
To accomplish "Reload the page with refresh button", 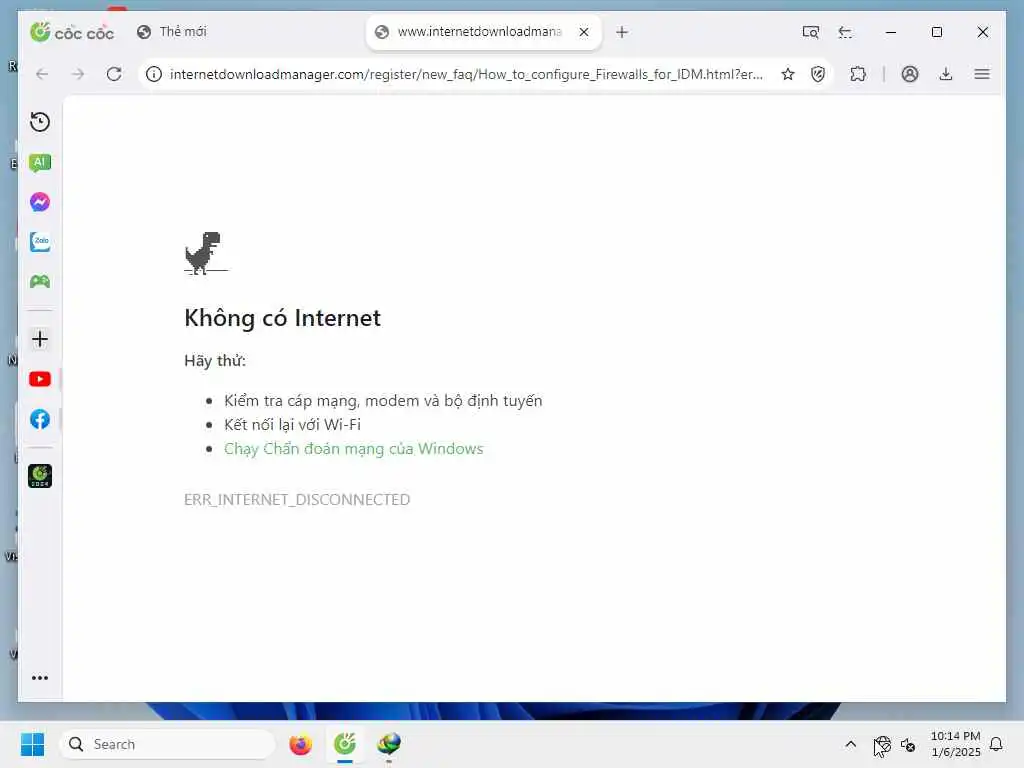I will 114,74.
